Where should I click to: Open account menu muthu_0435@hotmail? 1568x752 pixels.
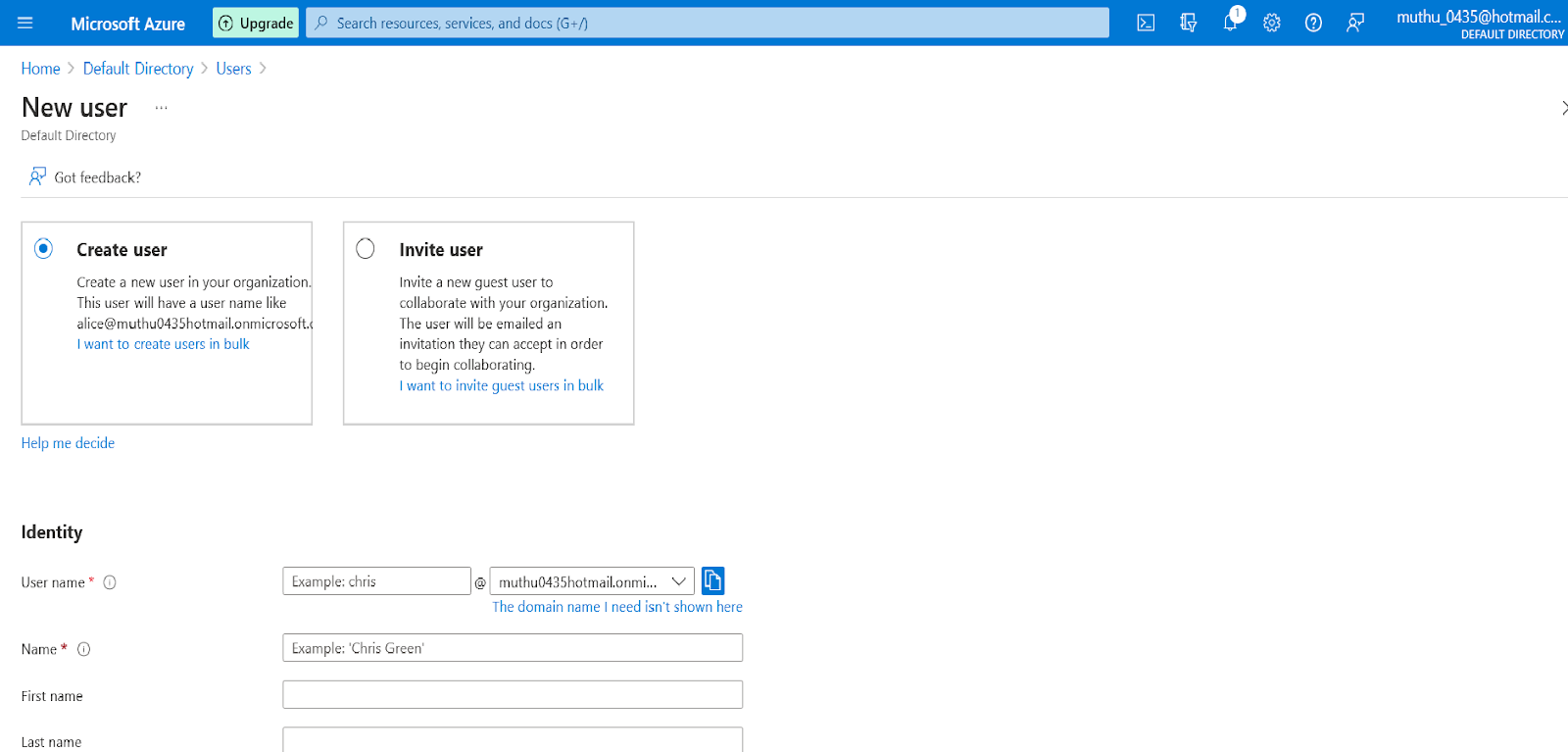(x=1480, y=24)
